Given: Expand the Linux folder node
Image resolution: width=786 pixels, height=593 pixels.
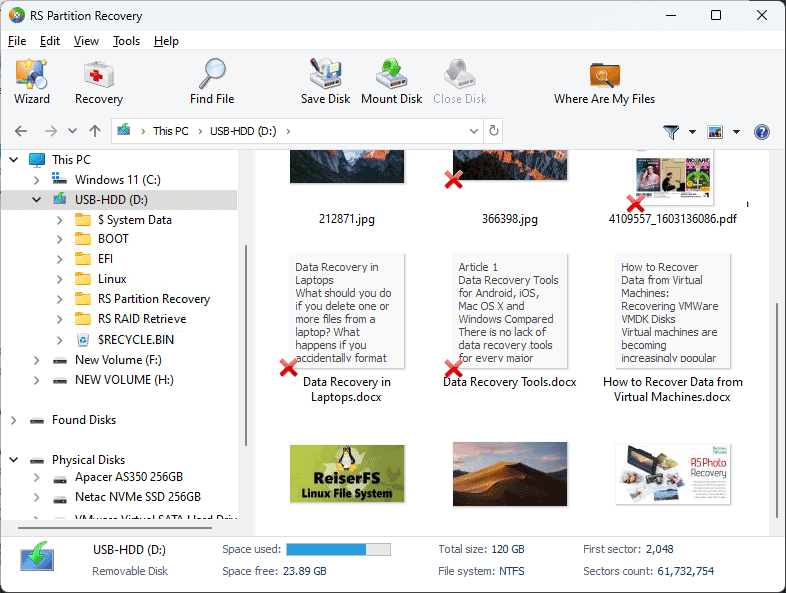Looking at the screenshot, I should point(60,279).
